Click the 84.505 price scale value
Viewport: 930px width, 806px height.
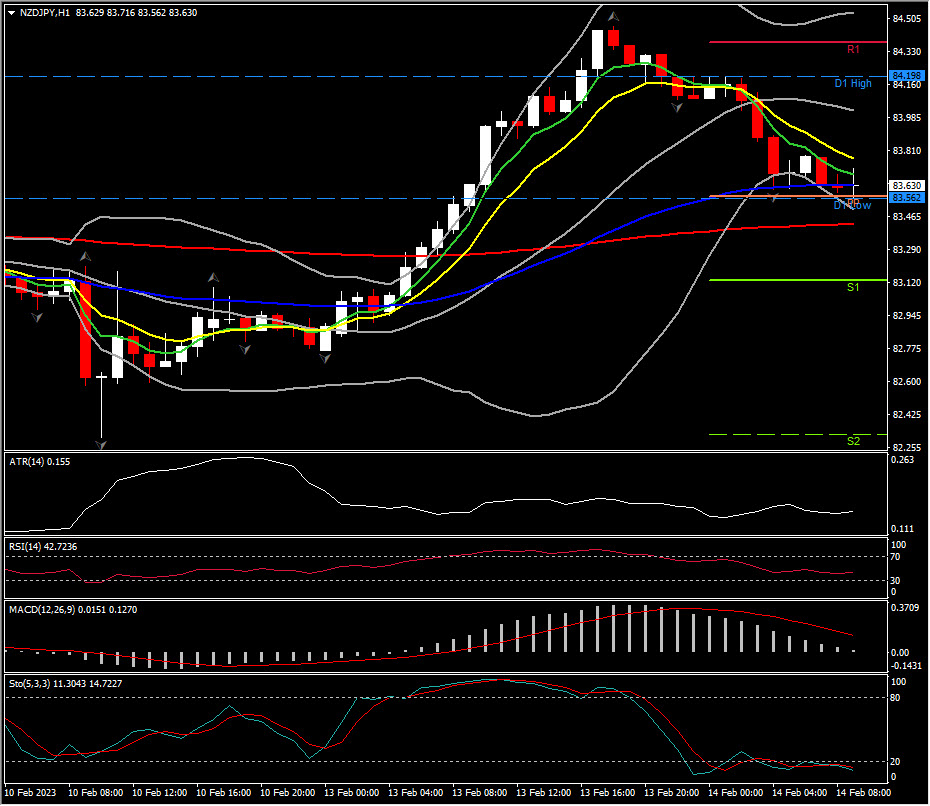tap(906, 19)
